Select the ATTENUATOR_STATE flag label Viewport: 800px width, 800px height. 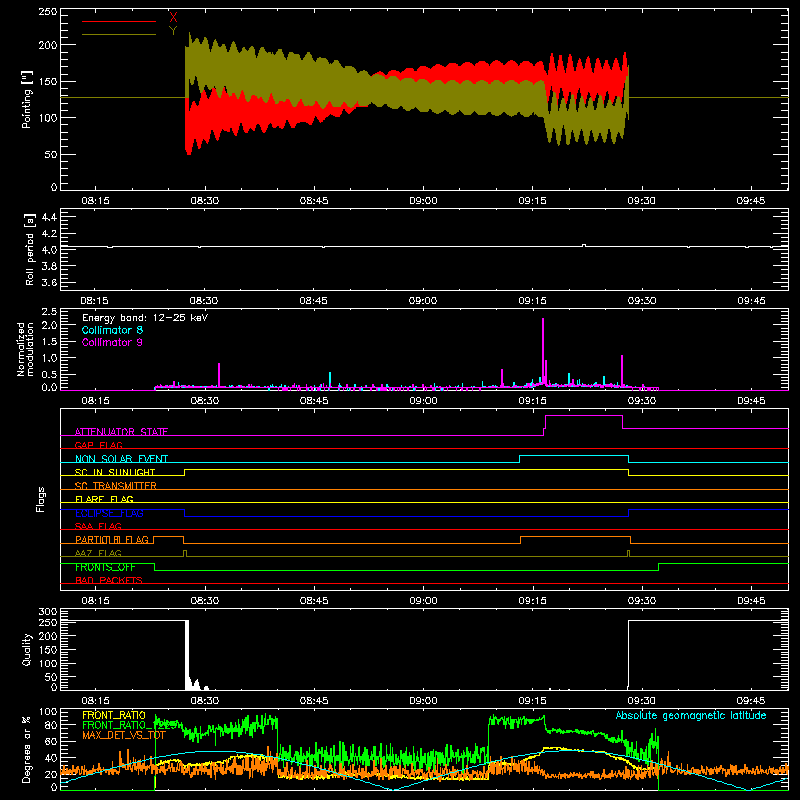pos(121,432)
